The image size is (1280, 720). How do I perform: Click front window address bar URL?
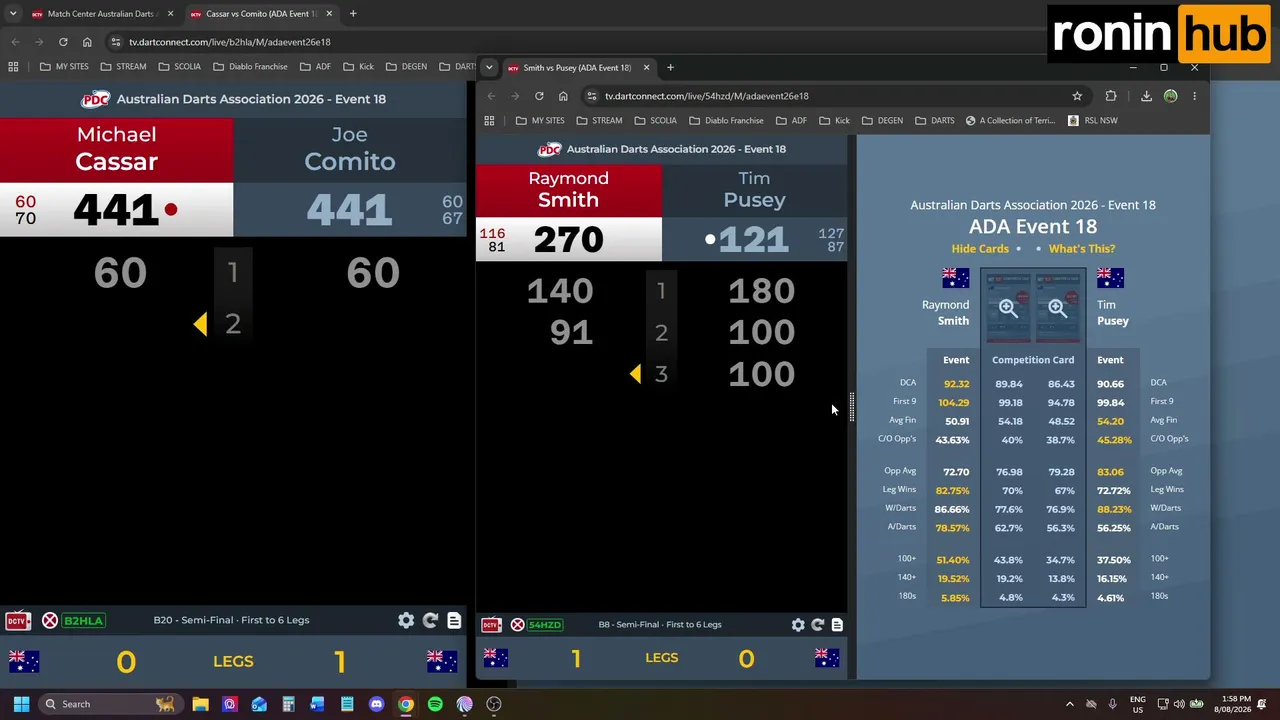[x=707, y=96]
